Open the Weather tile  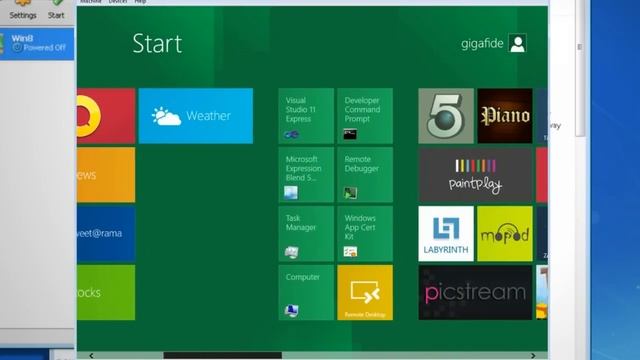pyautogui.click(x=196, y=116)
